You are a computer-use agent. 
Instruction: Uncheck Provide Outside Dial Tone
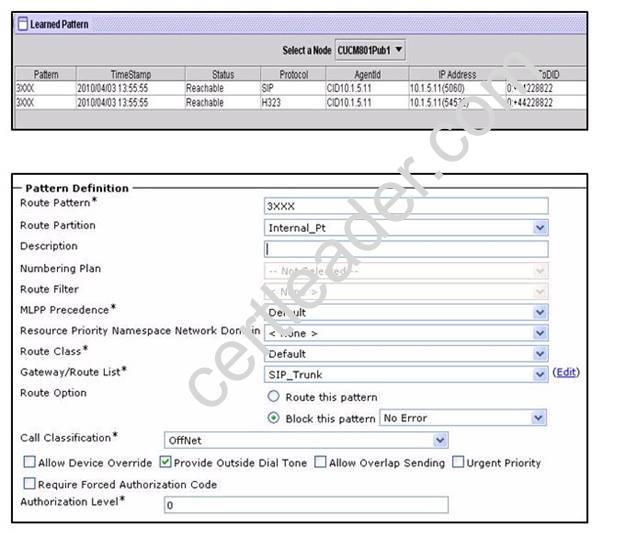pos(165,462)
